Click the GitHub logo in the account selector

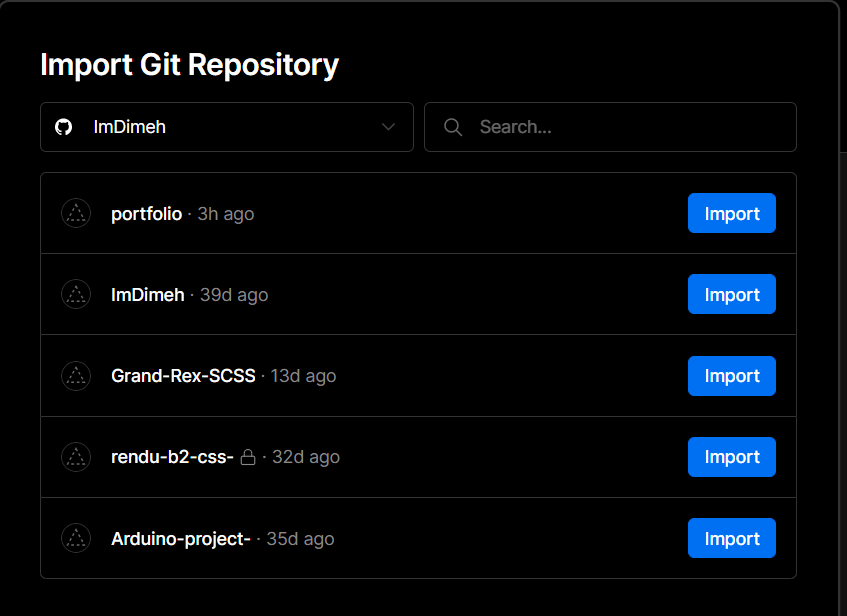coord(64,127)
